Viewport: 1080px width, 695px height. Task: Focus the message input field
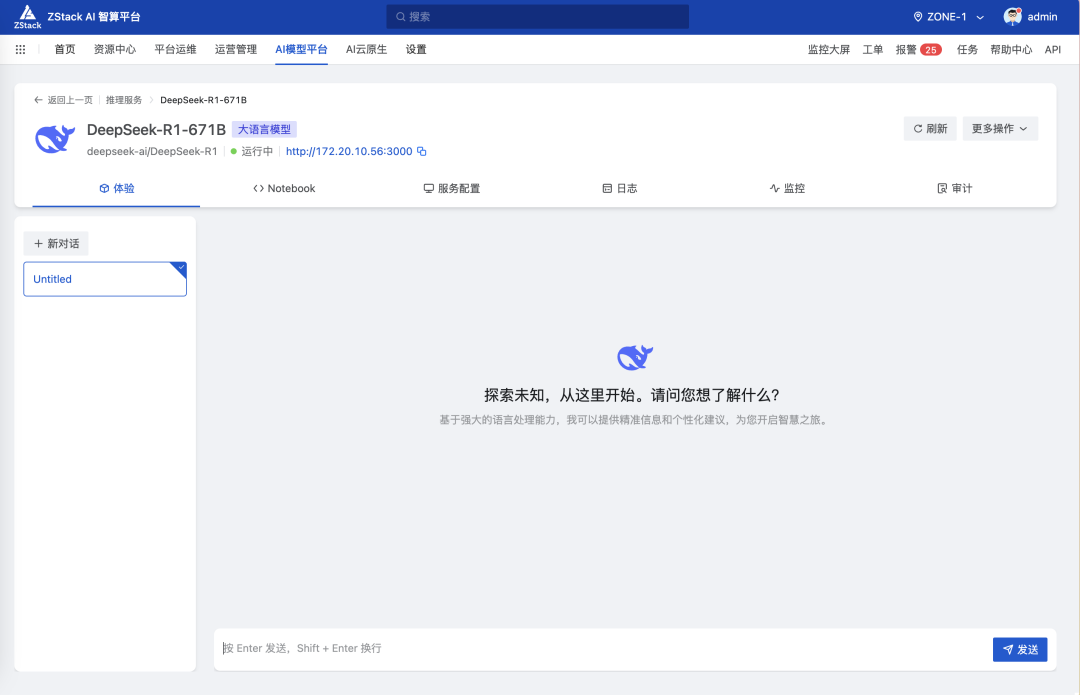(603, 649)
